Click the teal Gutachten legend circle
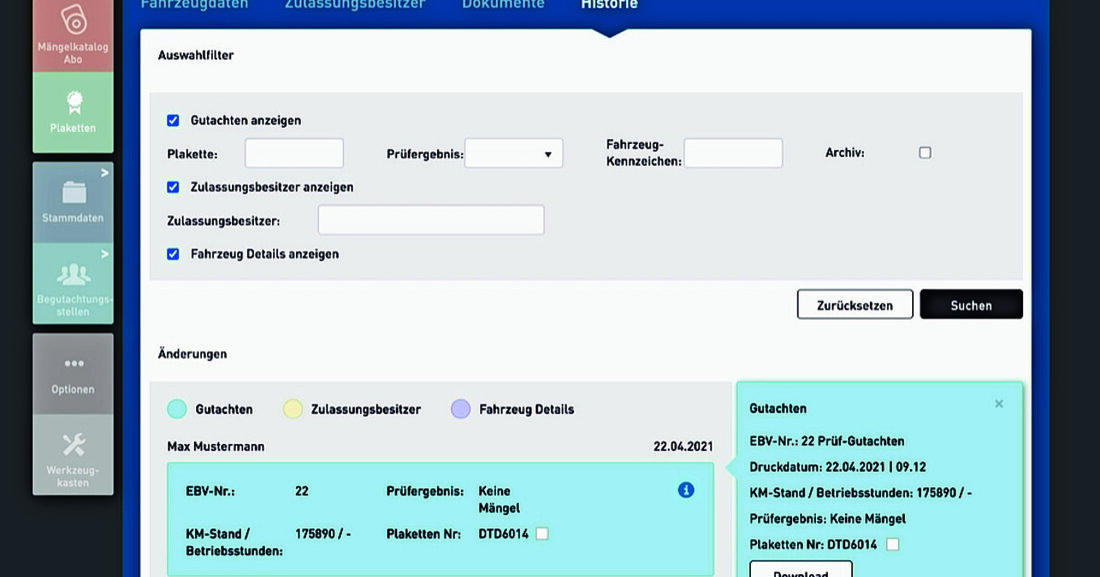The width and height of the screenshot is (1100, 577). pos(177,409)
